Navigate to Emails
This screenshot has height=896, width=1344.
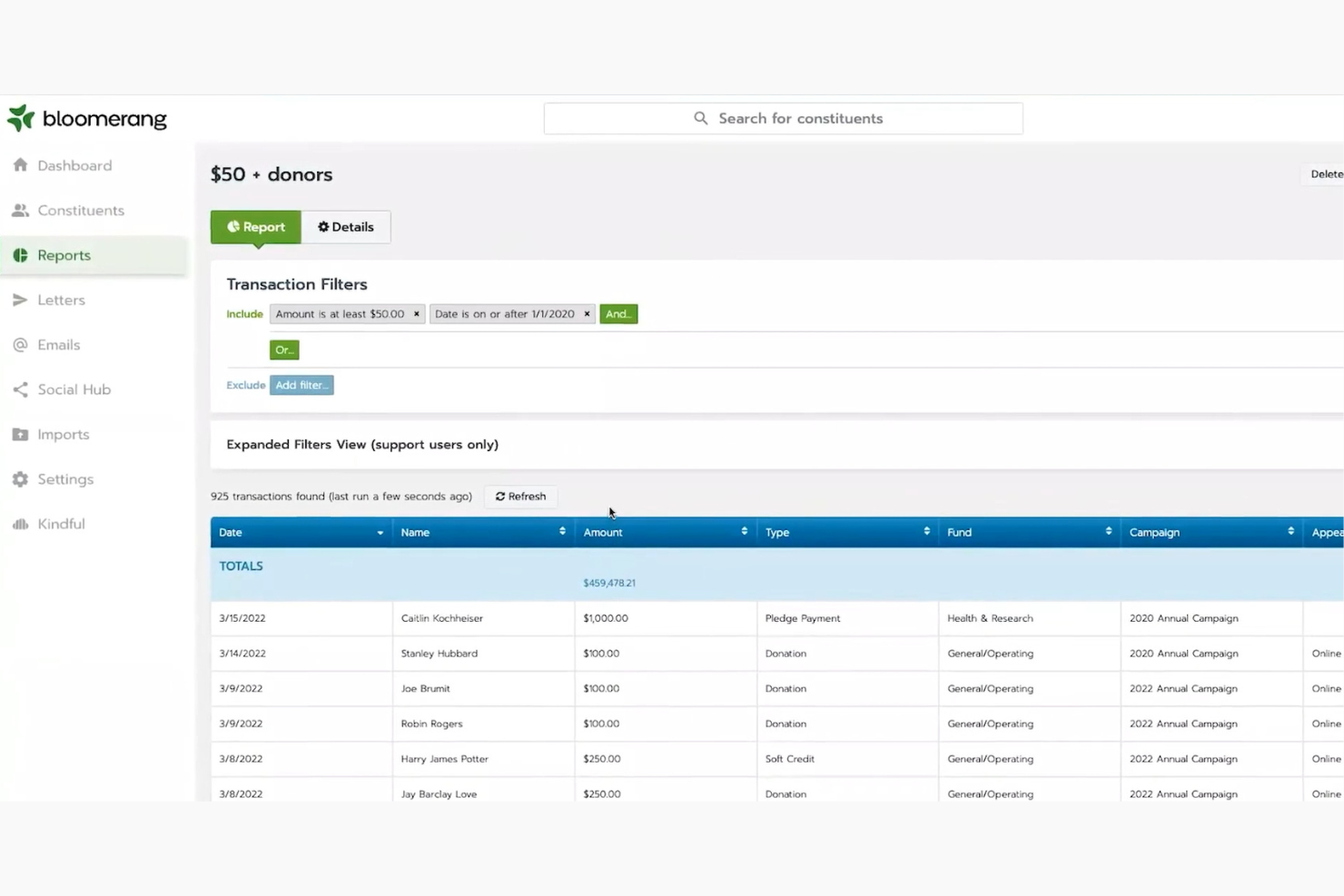pos(59,345)
